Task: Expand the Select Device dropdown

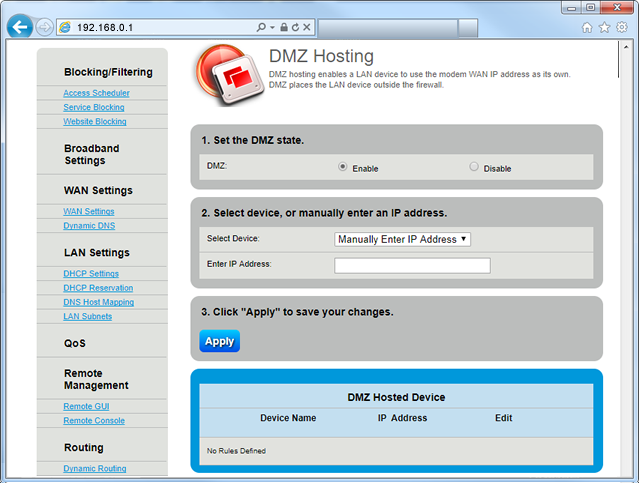Action: (402, 239)
